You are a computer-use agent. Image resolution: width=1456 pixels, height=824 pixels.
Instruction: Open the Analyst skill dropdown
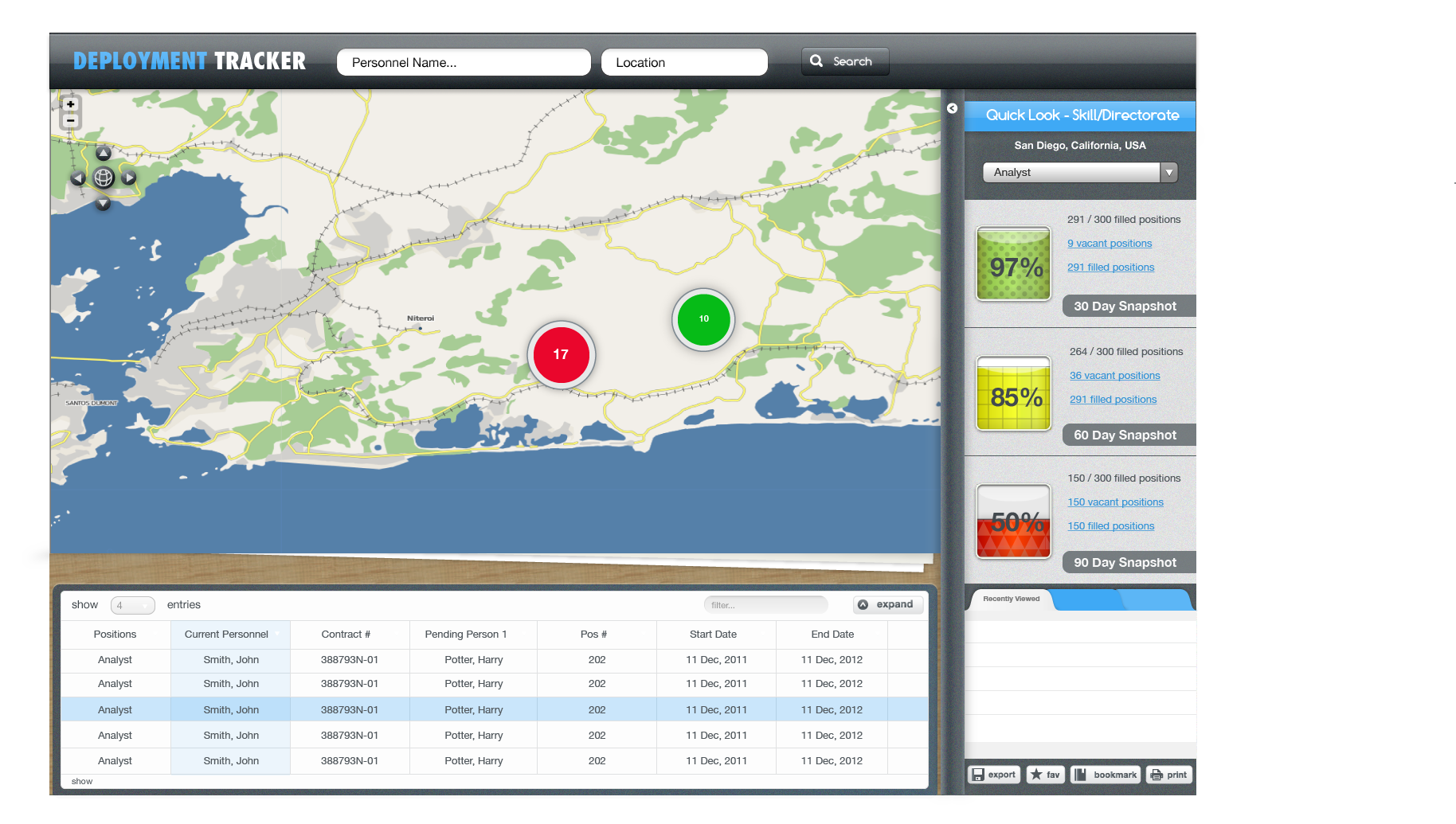(x=1079, y=172)
